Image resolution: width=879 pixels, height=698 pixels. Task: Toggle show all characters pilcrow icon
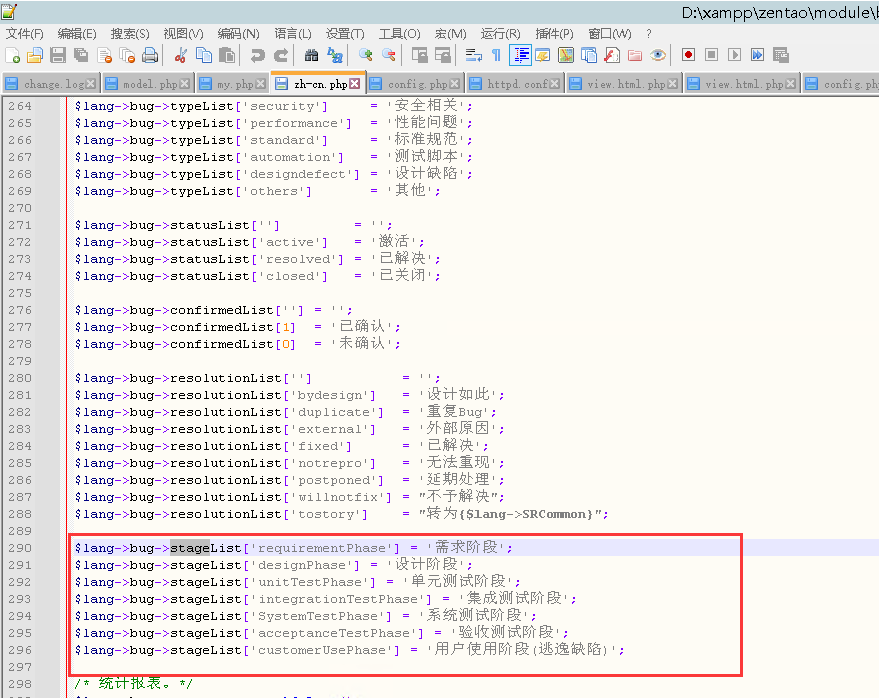496,55
